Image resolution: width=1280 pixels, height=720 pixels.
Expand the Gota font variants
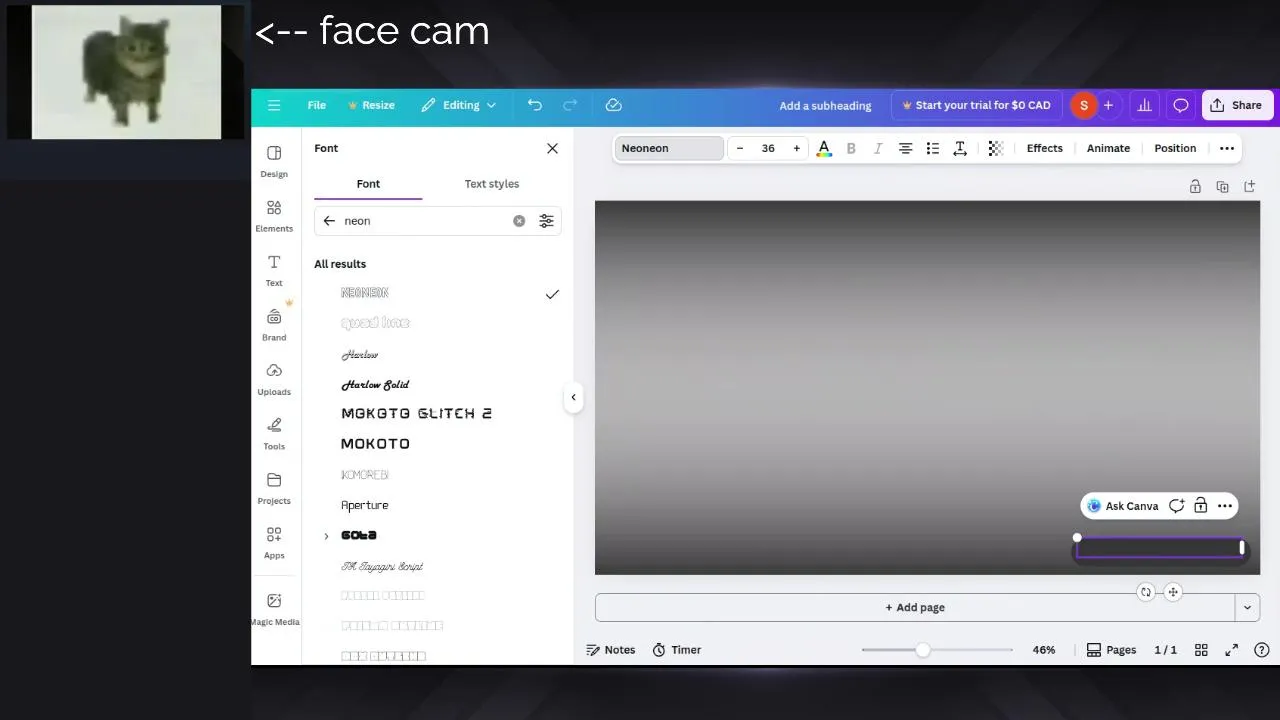click(326, 537)
